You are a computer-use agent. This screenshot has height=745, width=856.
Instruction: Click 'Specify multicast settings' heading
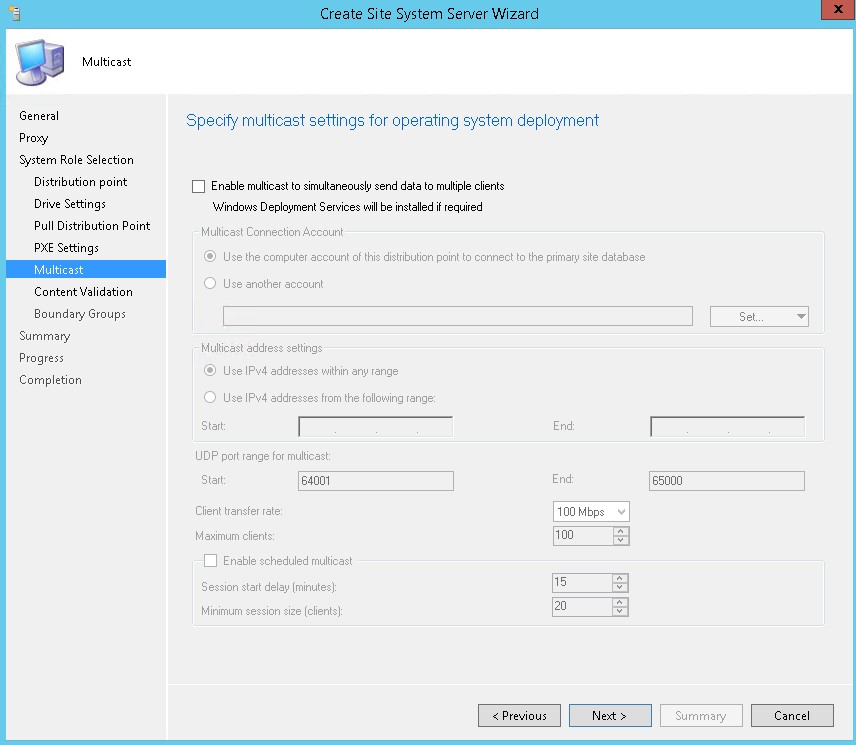pos(393,121)
